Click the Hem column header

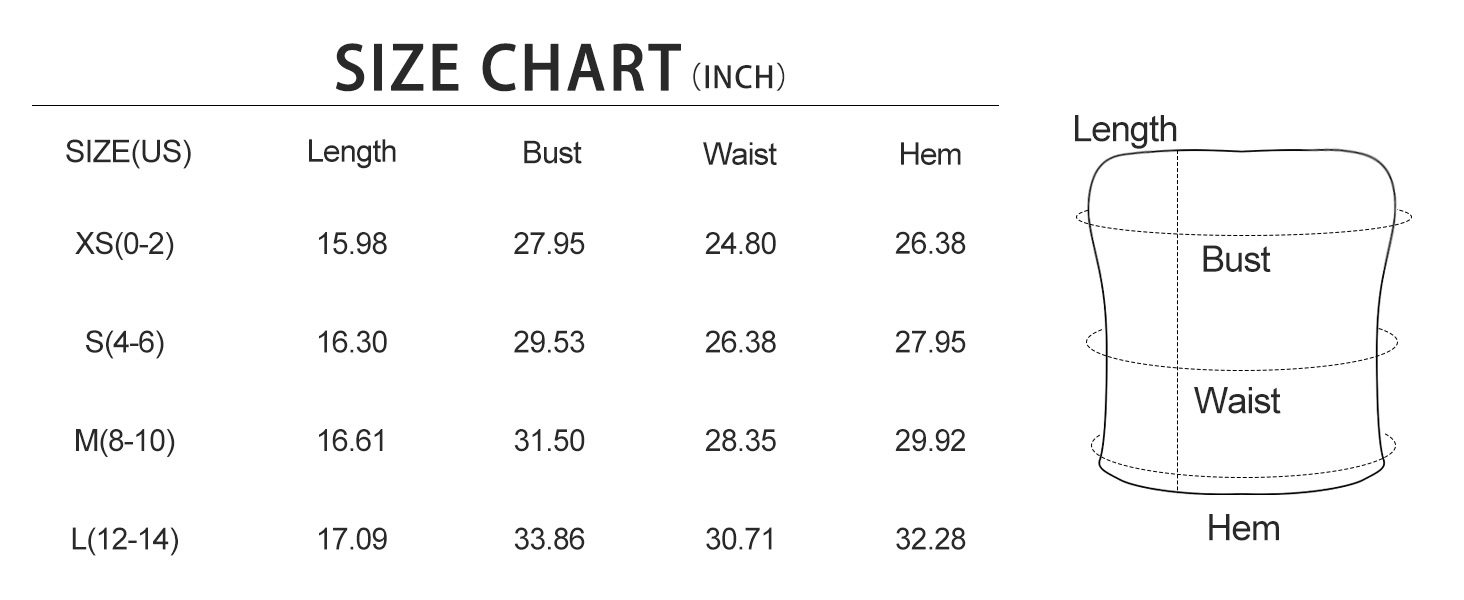930,154
